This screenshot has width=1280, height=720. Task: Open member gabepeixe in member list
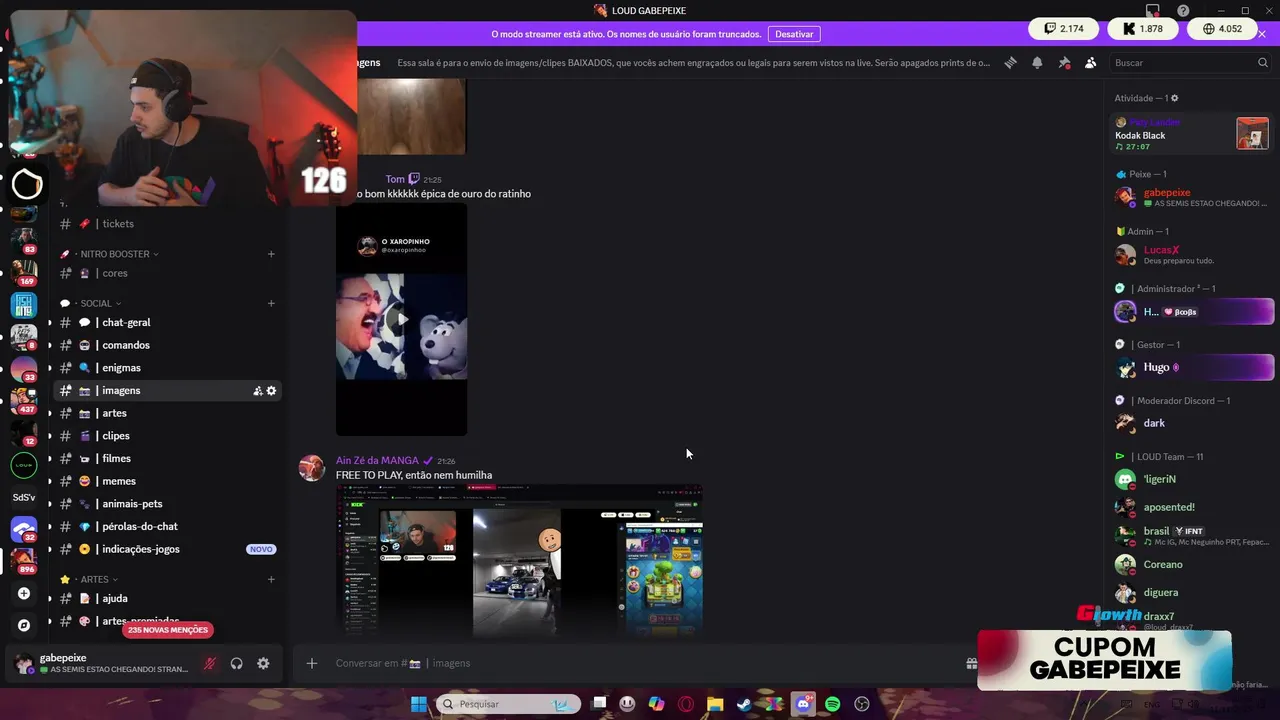click(1192, 197)
